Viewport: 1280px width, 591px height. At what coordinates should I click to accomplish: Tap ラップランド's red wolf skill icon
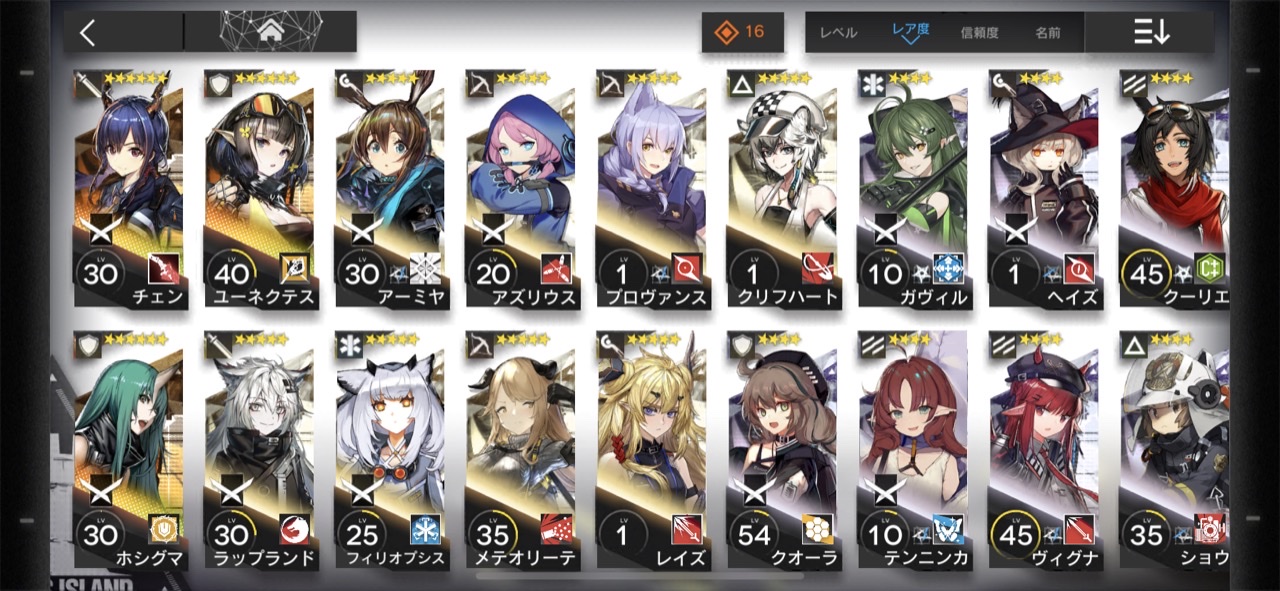295,529
